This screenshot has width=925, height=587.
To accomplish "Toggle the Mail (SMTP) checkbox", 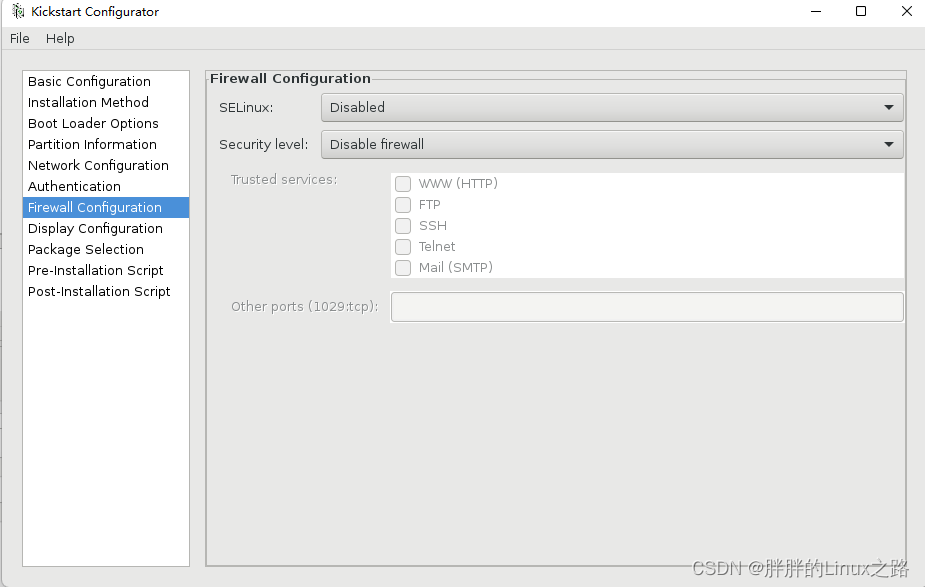I will tap(403, 268).
